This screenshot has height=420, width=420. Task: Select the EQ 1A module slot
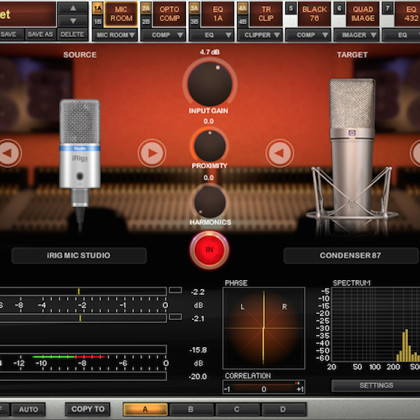(218, 14)
